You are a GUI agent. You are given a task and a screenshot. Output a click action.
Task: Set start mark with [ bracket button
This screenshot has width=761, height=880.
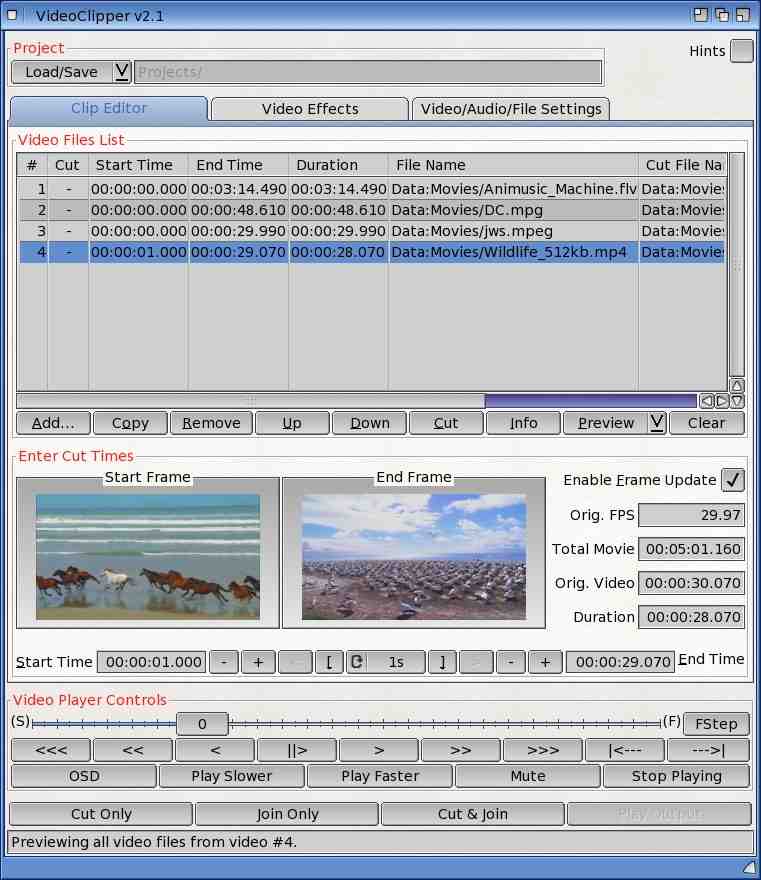pos(329,662)
